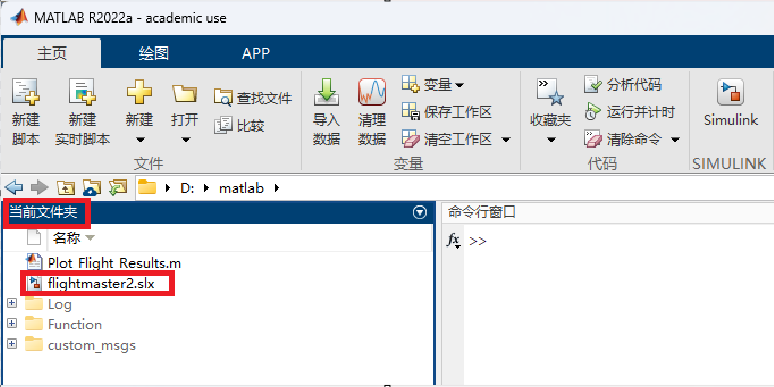Click 保存工作区 (Save Workspace)
The height and width of the screenshot is (387, 774).
[x=446, y=112]
